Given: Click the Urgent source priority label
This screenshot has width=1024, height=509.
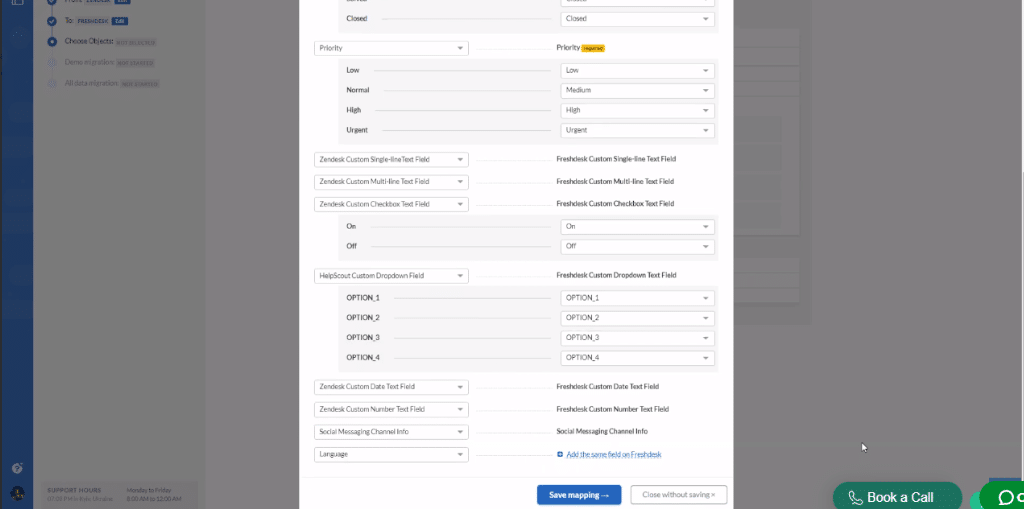Looking at the screenshot, I should (x=357, y=130).
